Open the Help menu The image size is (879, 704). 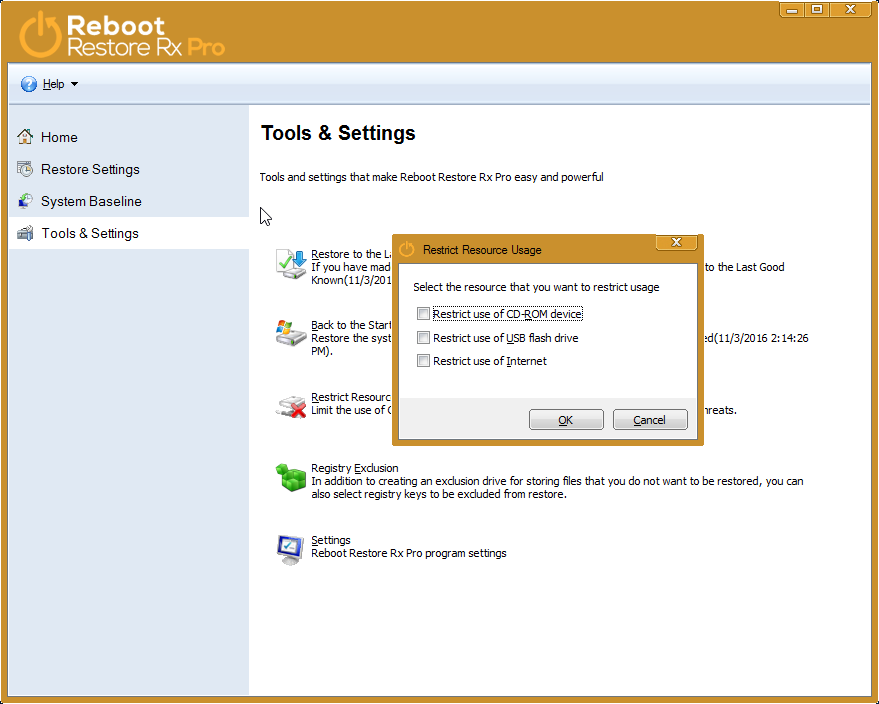53,84
